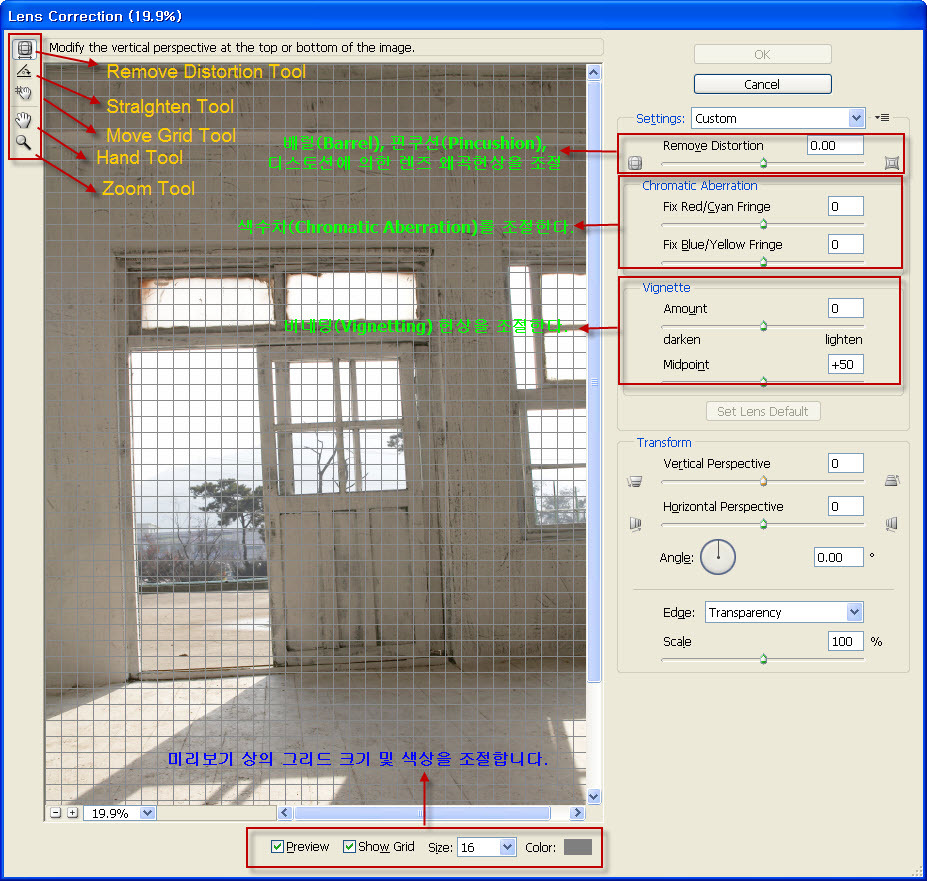Click the Remove Distortion value field
Viewport: 927px width, 881px height.
(835, 145)
